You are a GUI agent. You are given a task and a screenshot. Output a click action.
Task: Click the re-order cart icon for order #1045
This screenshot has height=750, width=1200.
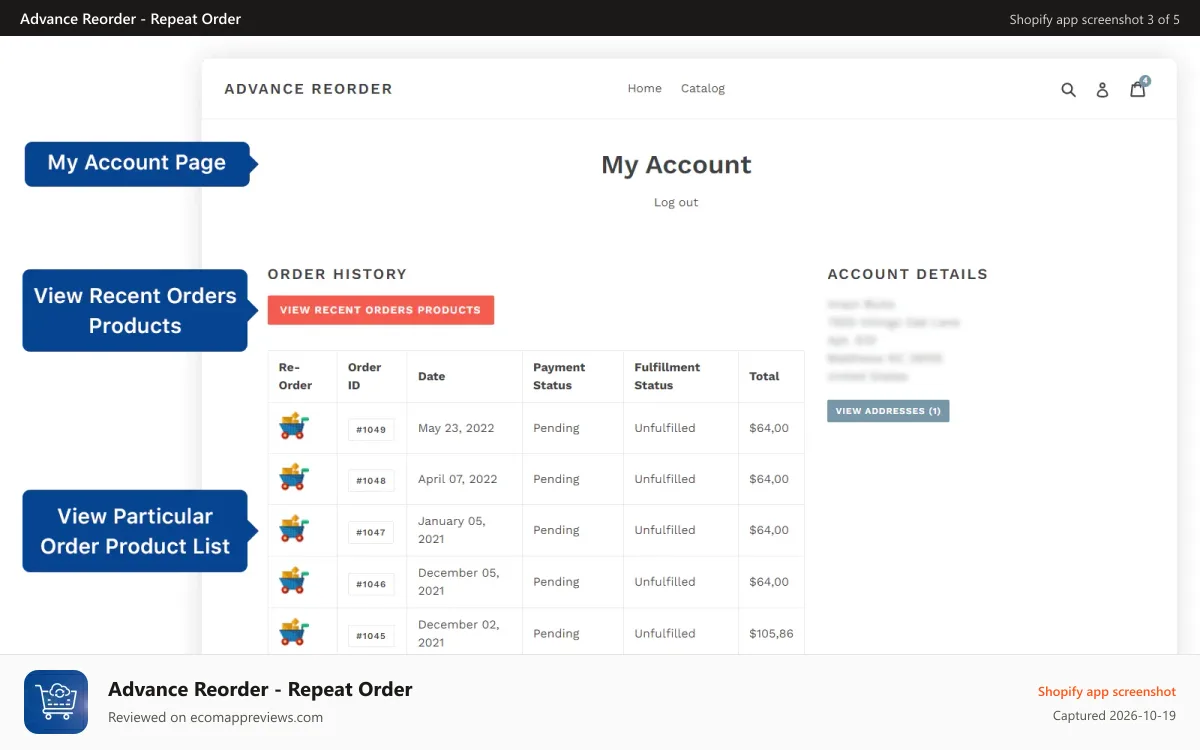pyautogui.click(x=293, y=632)
